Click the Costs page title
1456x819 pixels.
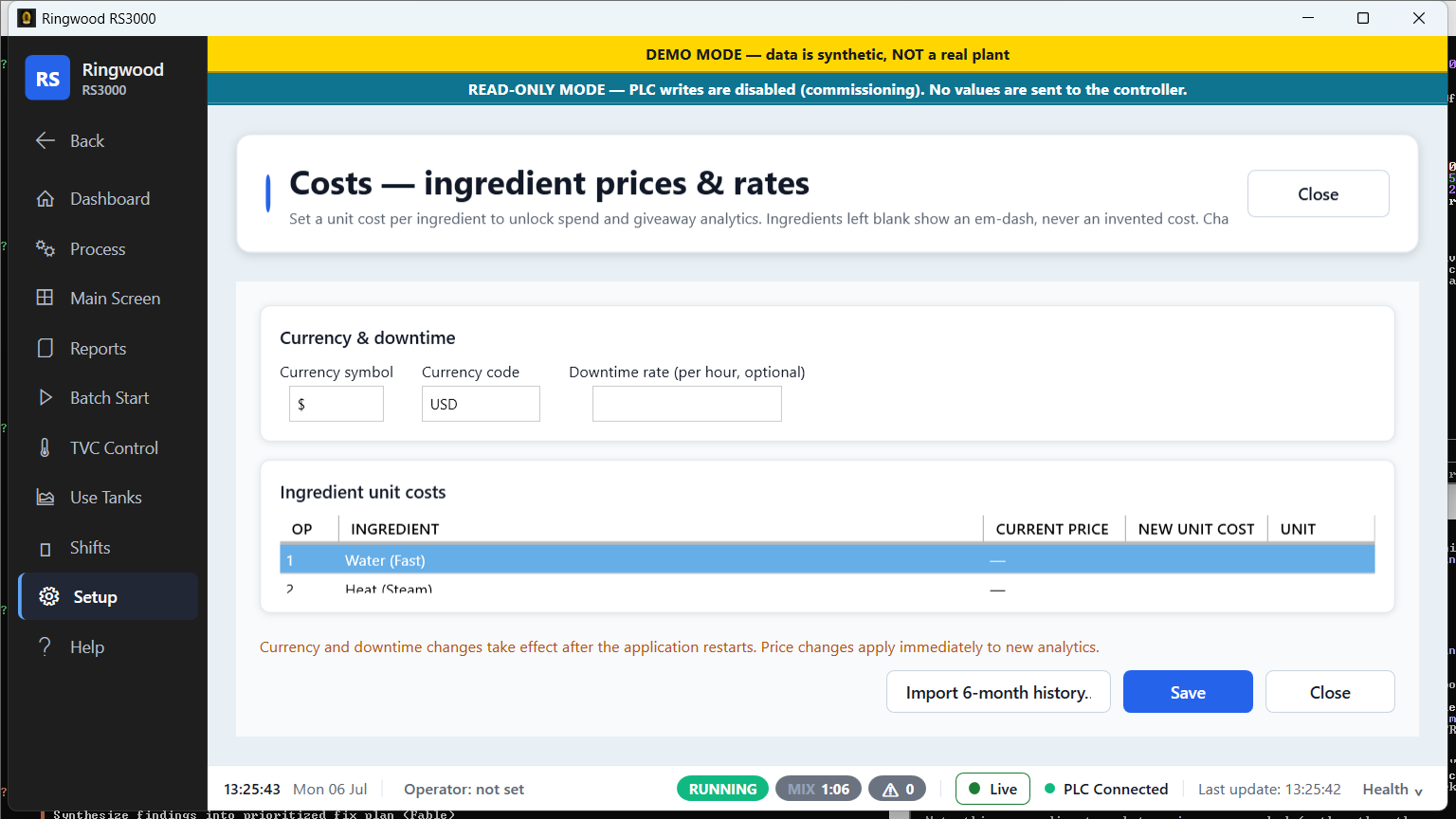coord(550,183)
